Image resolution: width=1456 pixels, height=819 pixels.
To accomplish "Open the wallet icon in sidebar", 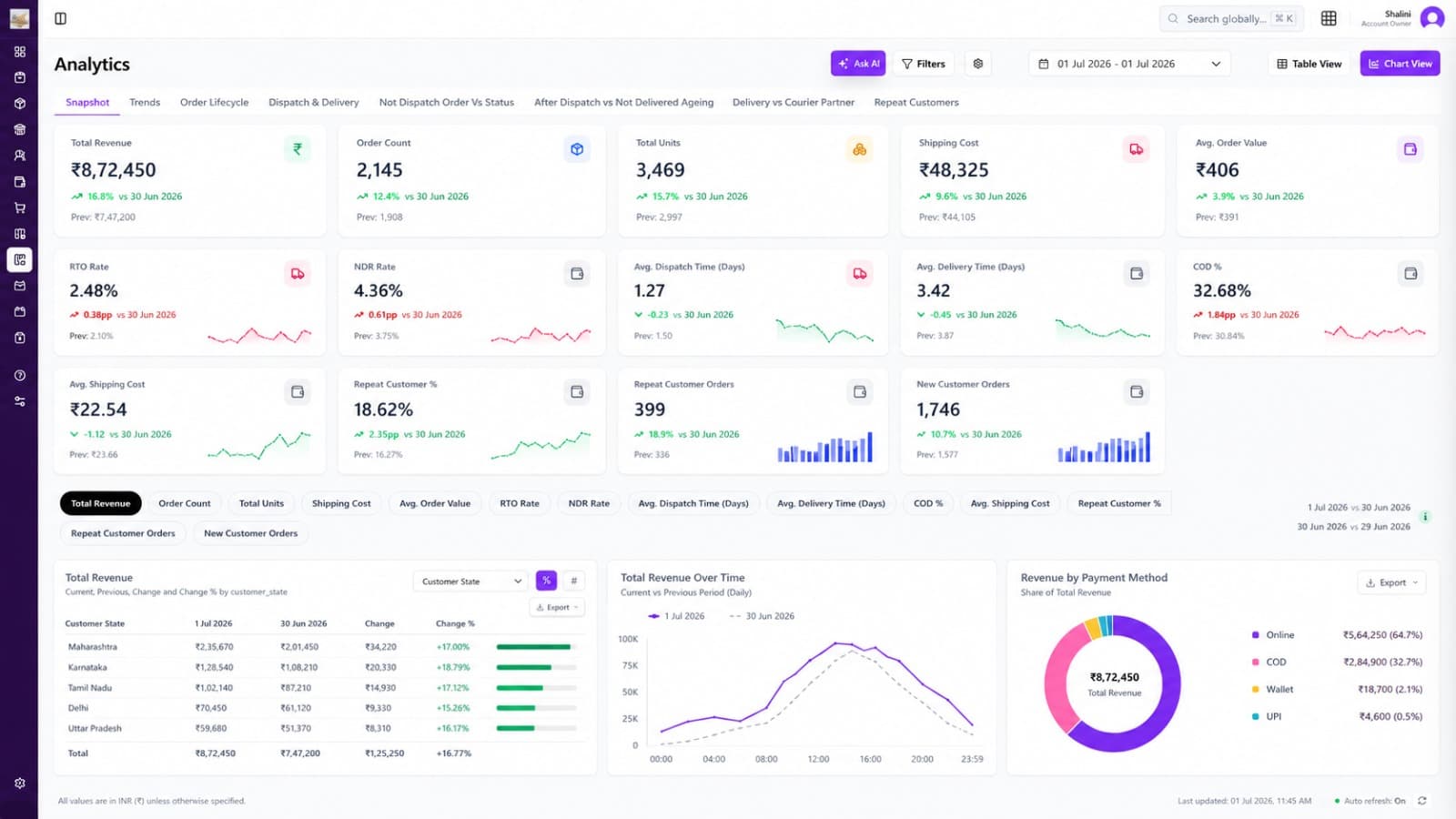I will tap(20, 182).
